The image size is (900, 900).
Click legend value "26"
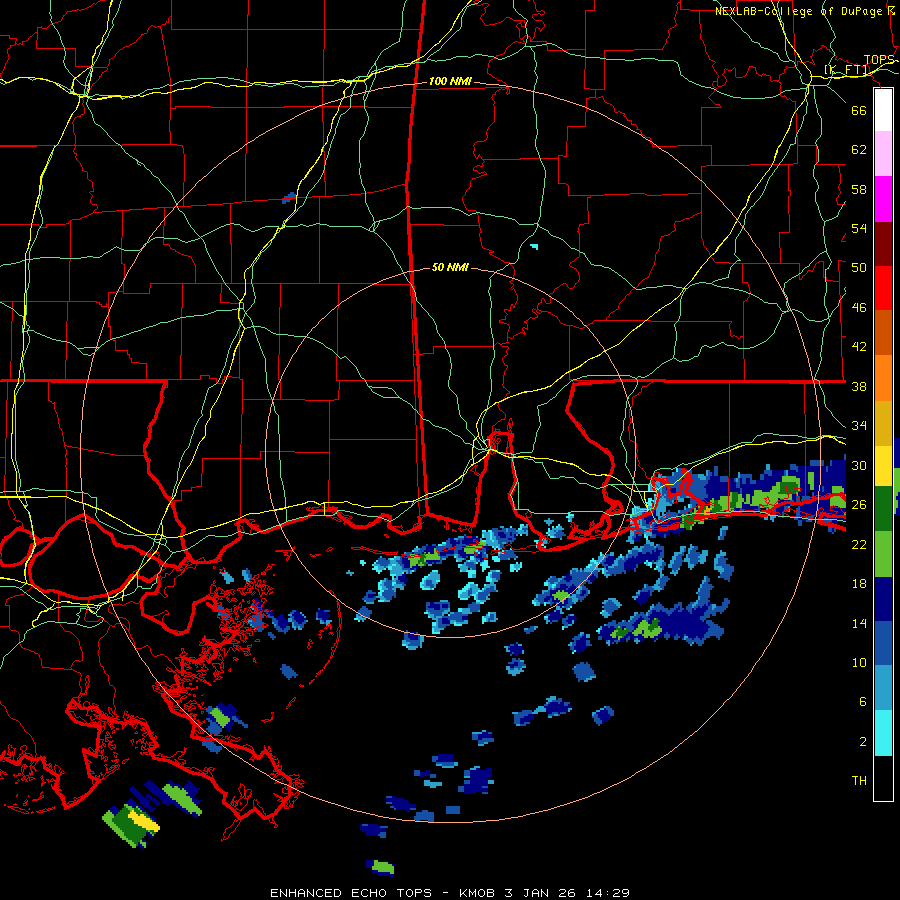[x=859, y=505]
